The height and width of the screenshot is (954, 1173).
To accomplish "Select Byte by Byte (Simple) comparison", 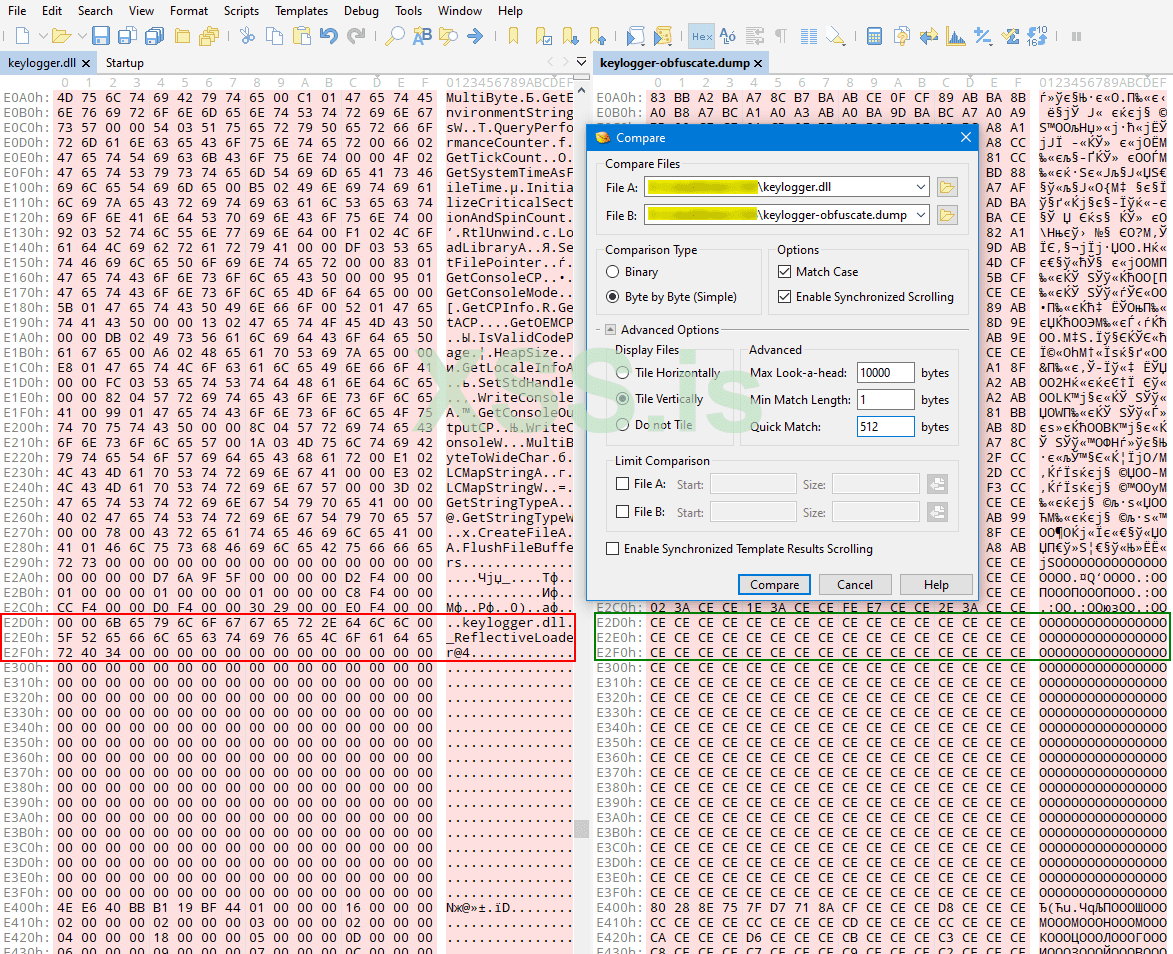I will point(613,297).
